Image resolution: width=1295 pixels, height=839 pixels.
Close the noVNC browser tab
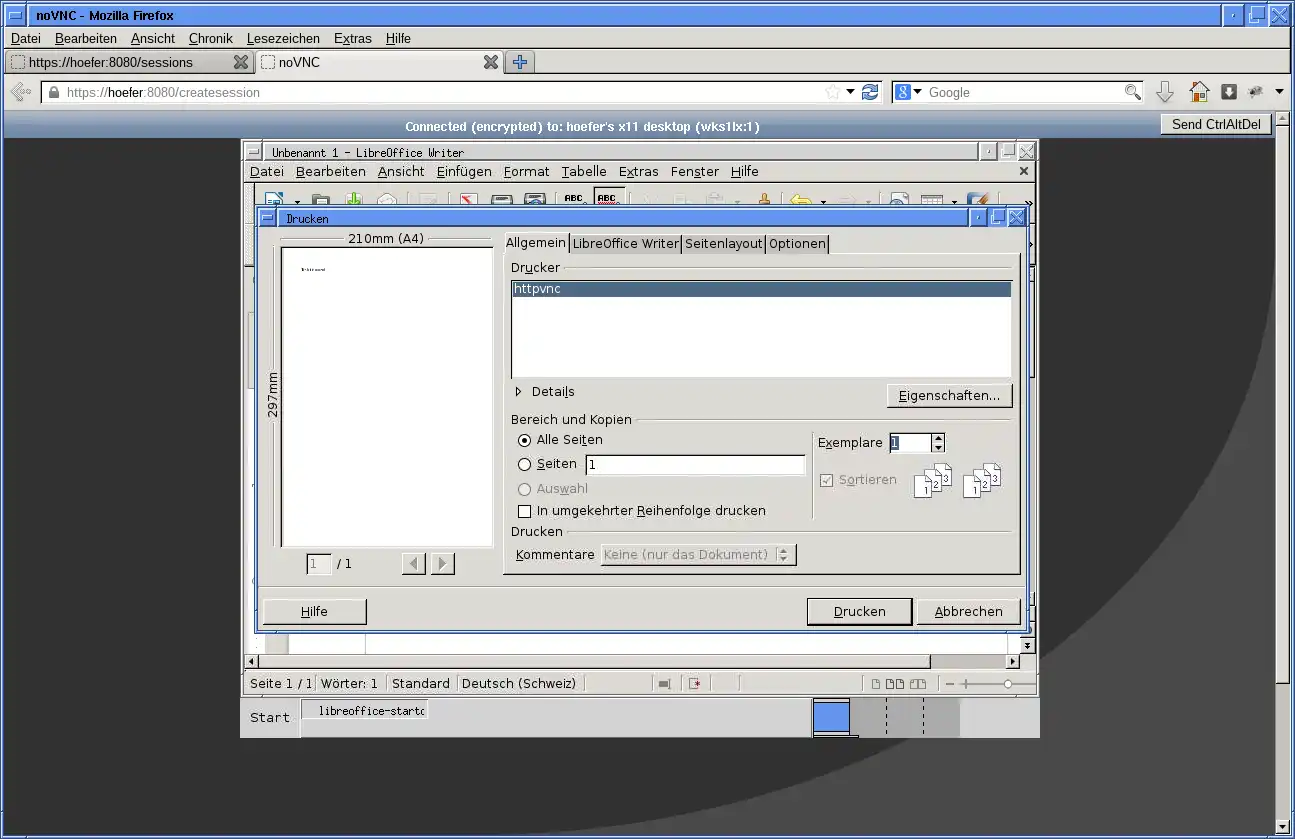click(x=490, y=62)
